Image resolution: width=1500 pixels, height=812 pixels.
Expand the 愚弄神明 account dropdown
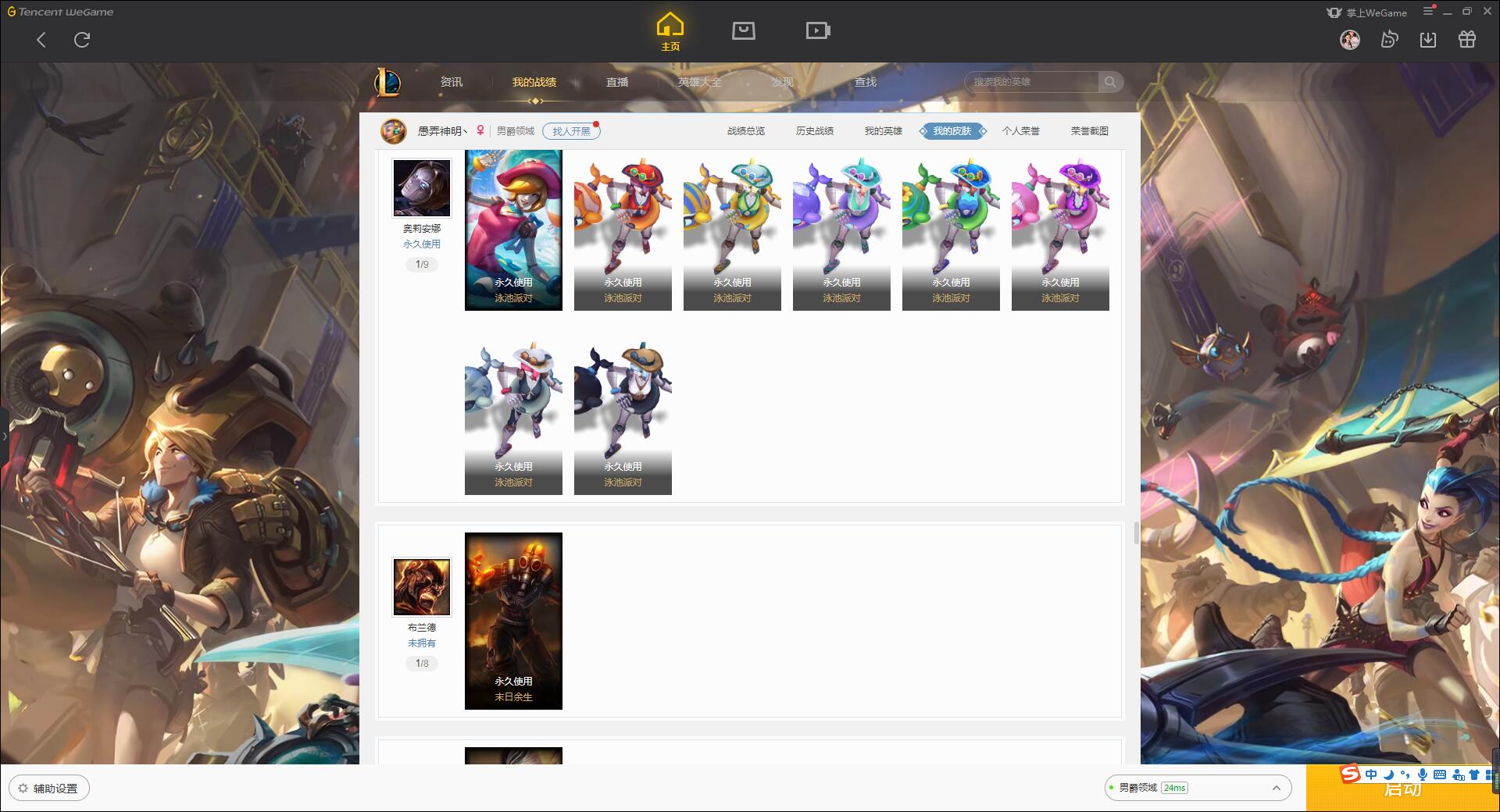pyautogui.click(x=443, y=131)
